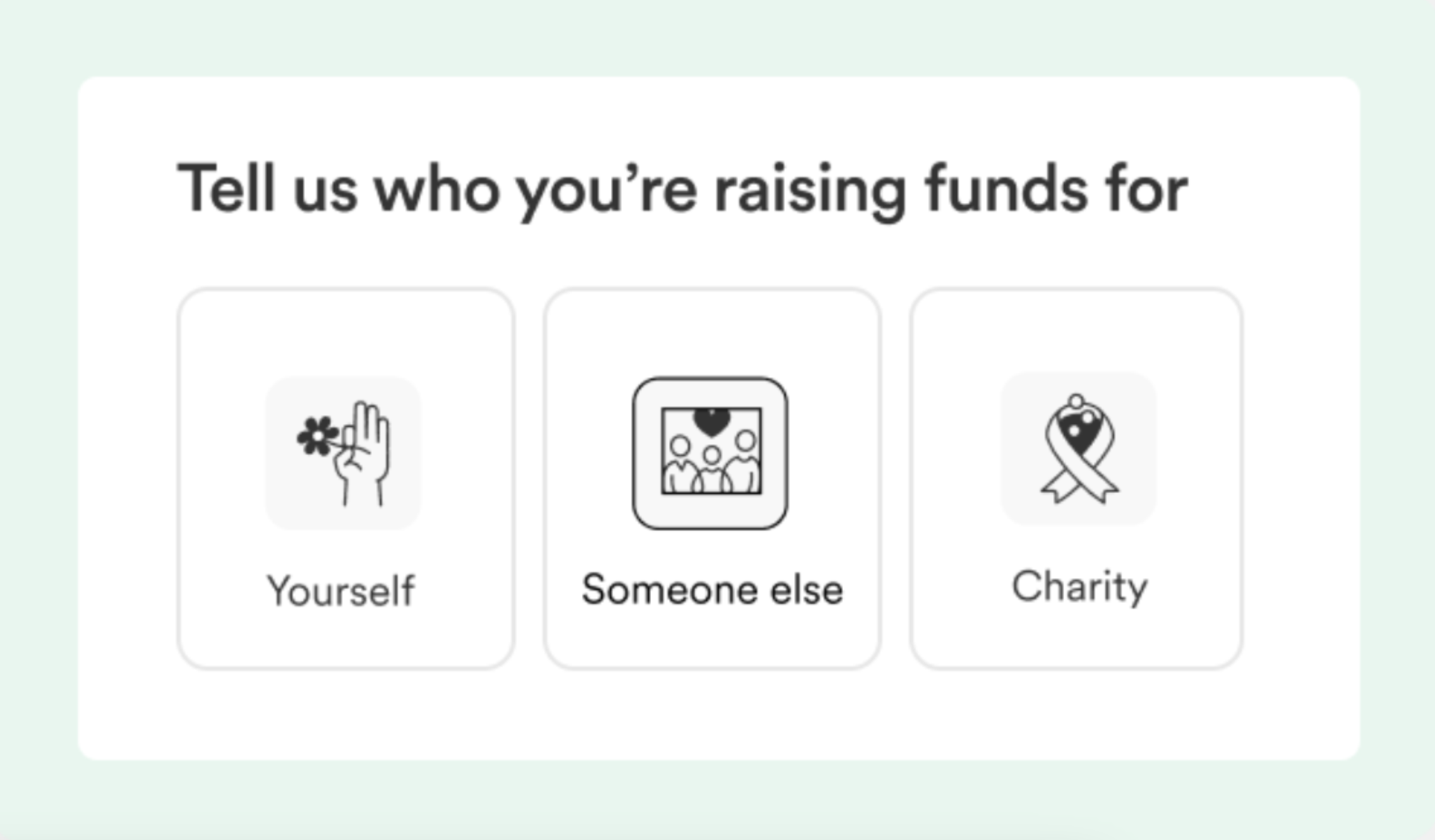Viewport: 1435px width, 840px height.
Task: Click the charity ribbon icon
Action: [x=1079, y=449]
